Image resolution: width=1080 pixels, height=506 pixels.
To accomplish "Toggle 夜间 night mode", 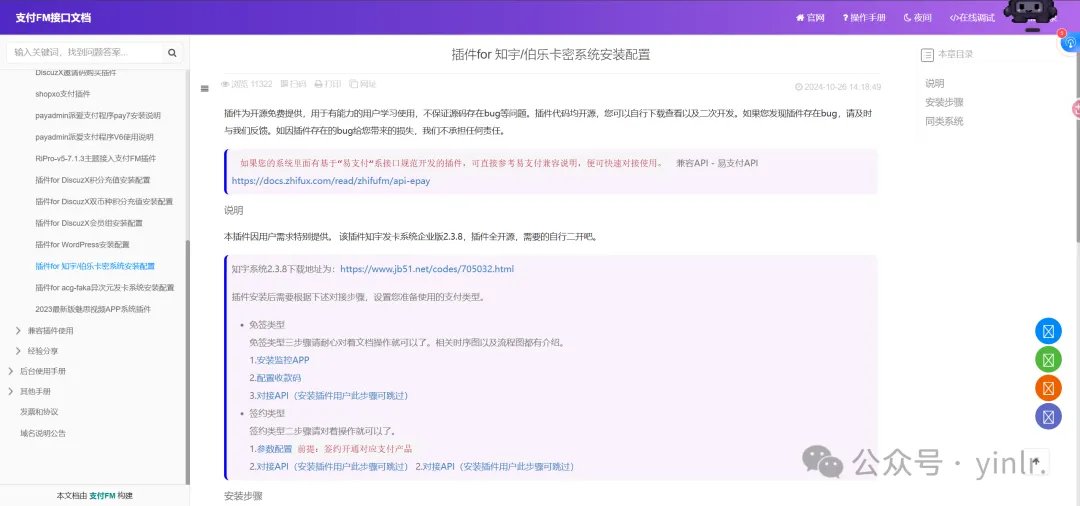I will [x=917, y=18].
